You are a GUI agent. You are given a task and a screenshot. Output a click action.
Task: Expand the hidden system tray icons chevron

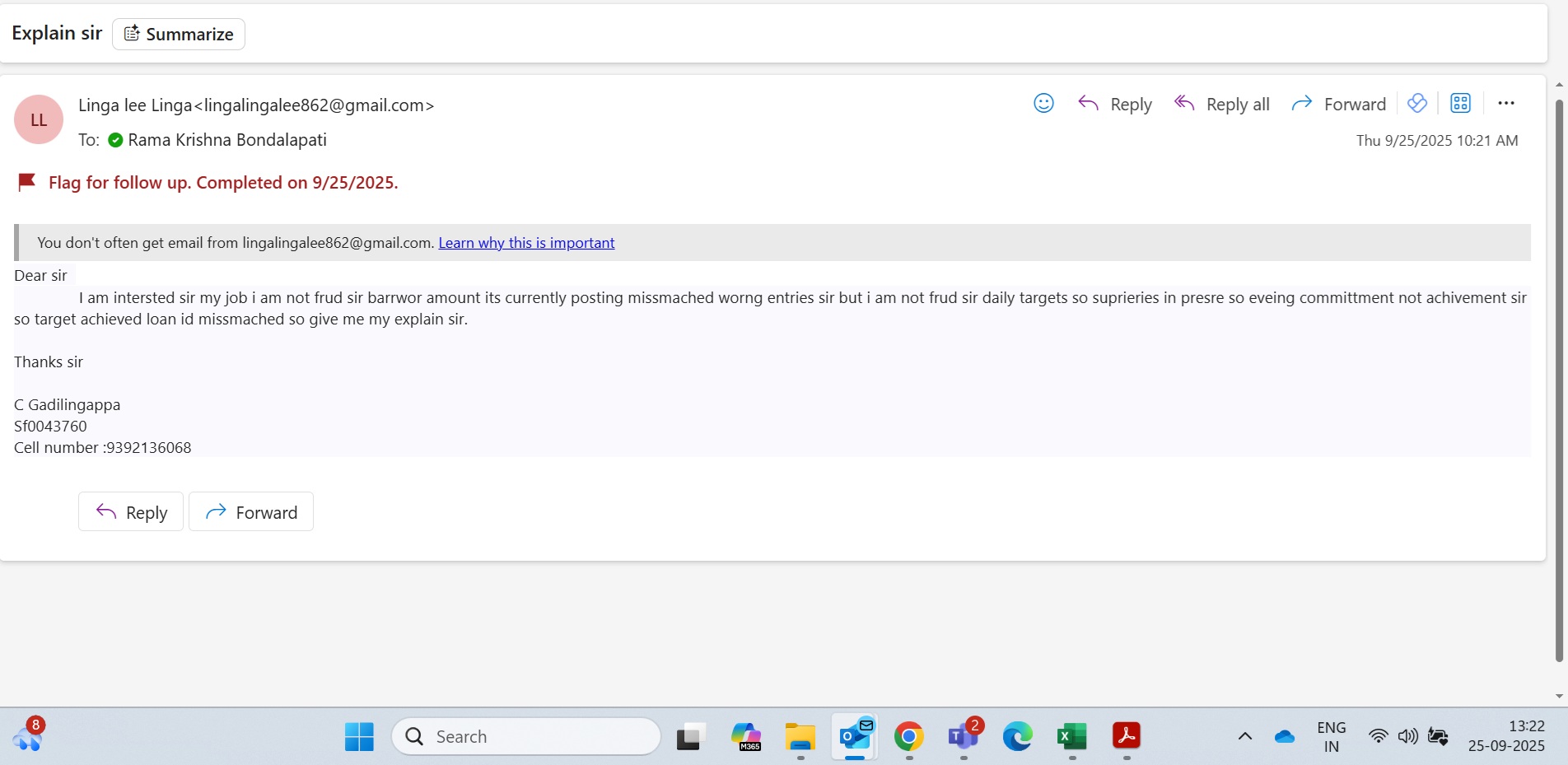pyautogui.click(x=1245, y=736)
